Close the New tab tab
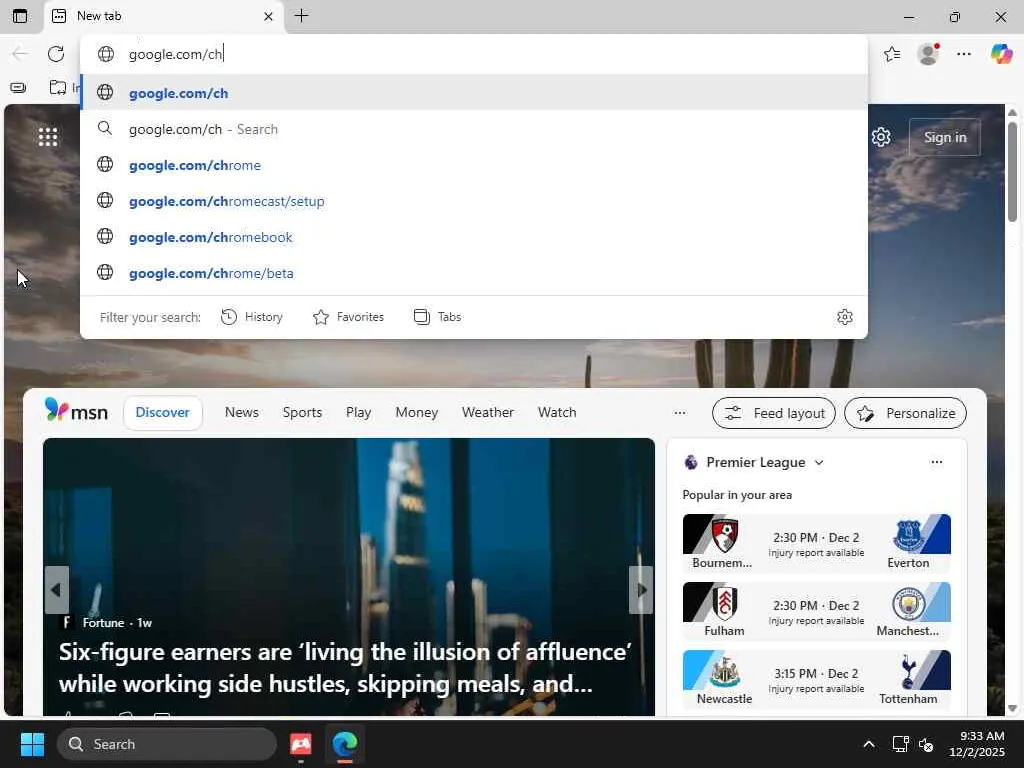This screenshot has height=768, width=1024. coord(268,16)
